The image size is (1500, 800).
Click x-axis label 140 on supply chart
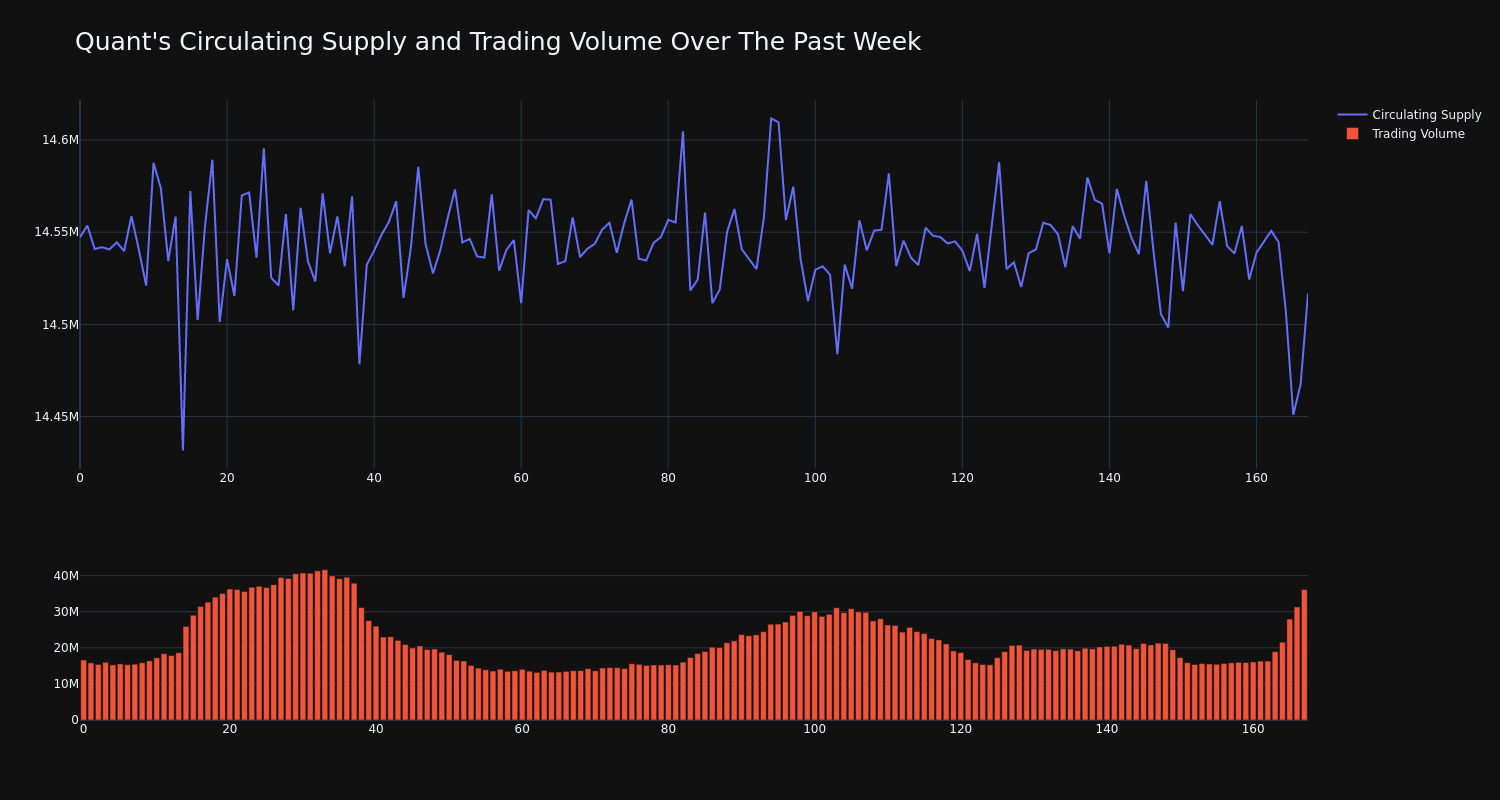pos(1109,478)
